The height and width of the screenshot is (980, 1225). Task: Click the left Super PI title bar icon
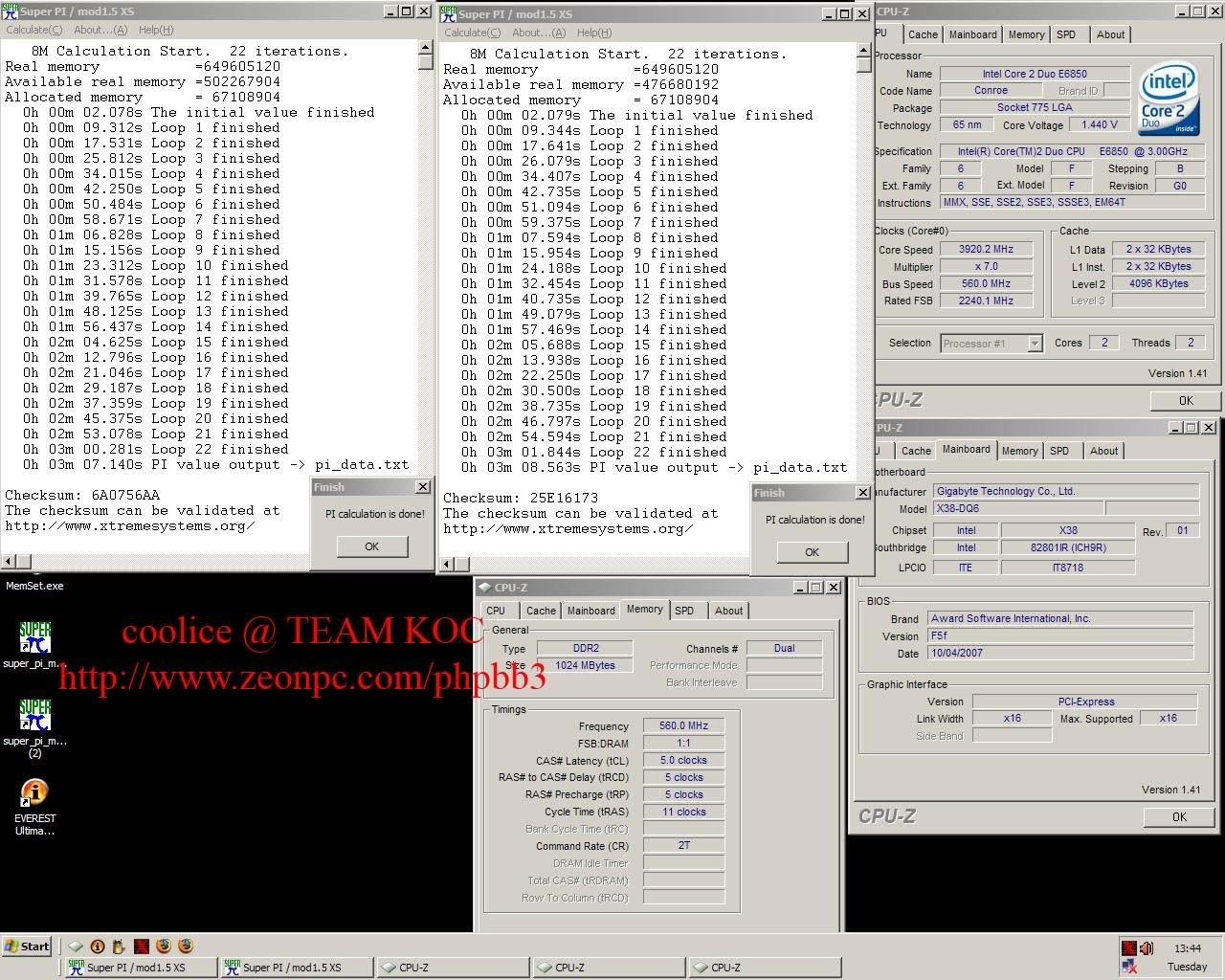[x=10, y=11]
